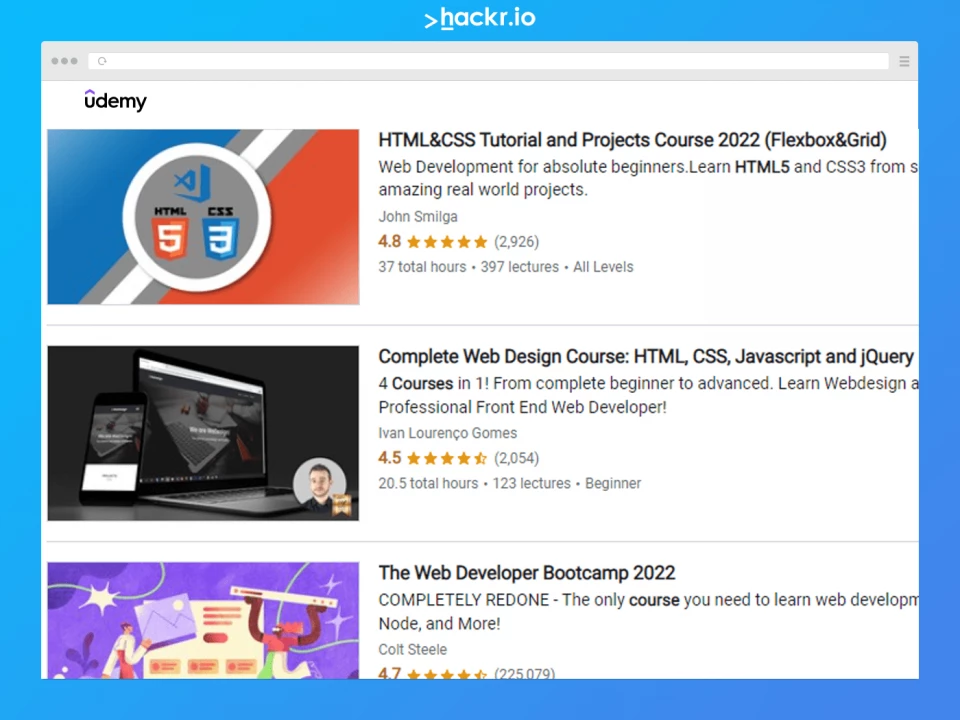Viewport: 960px width, 720px height.
Task: Open HTML&CSS Tutorial and Projects Course title
Action: pyautogui.click(x=632, y=140)
